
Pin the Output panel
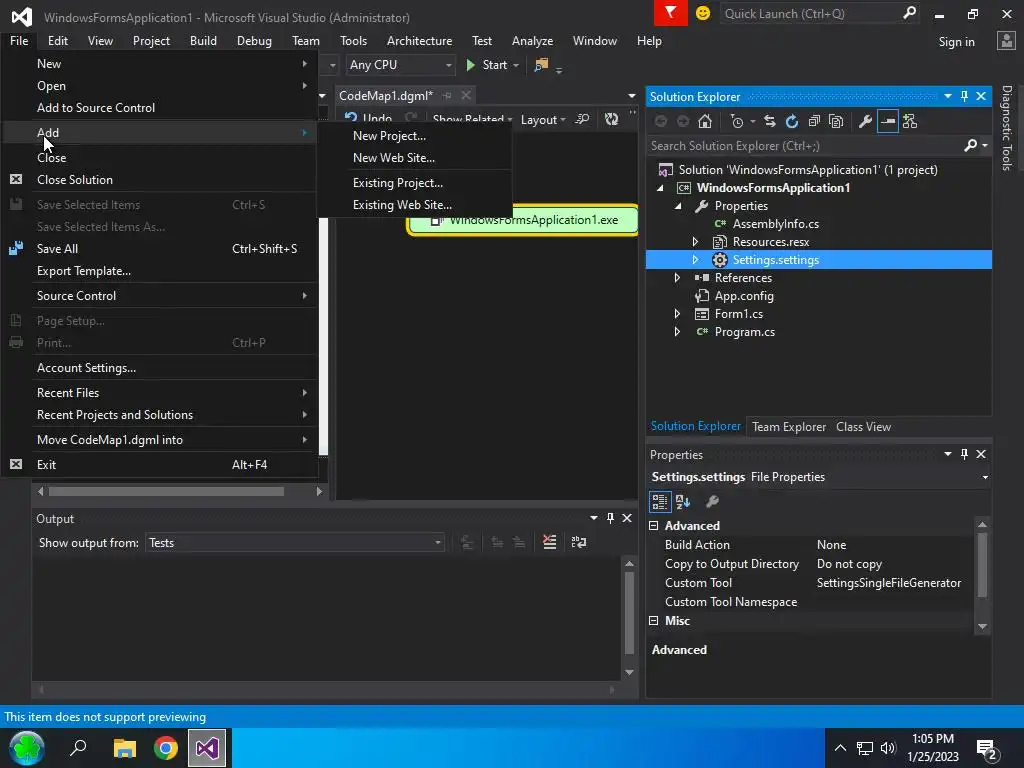tap(611, 518)
